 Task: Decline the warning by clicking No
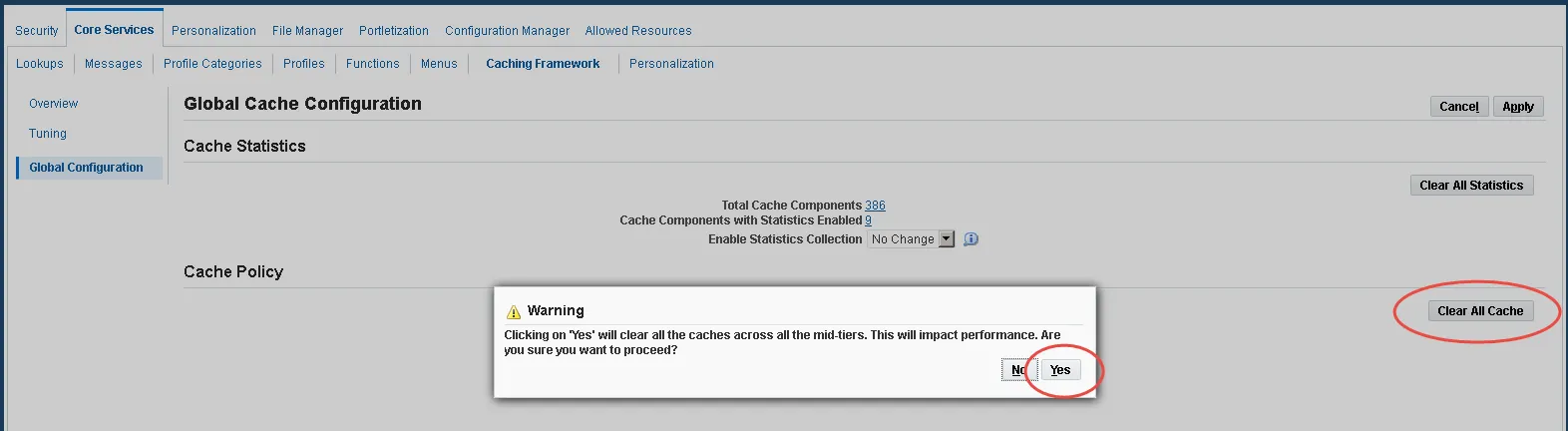1019,370
